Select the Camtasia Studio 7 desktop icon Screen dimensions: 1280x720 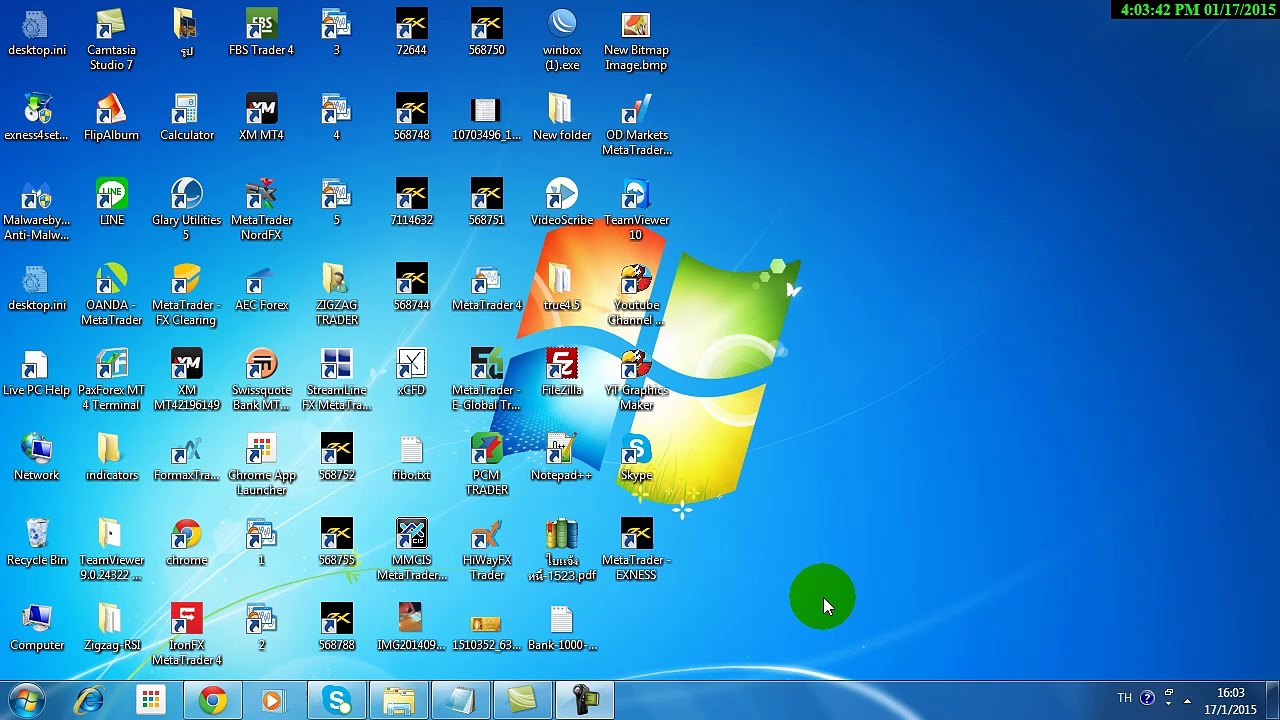111,40
